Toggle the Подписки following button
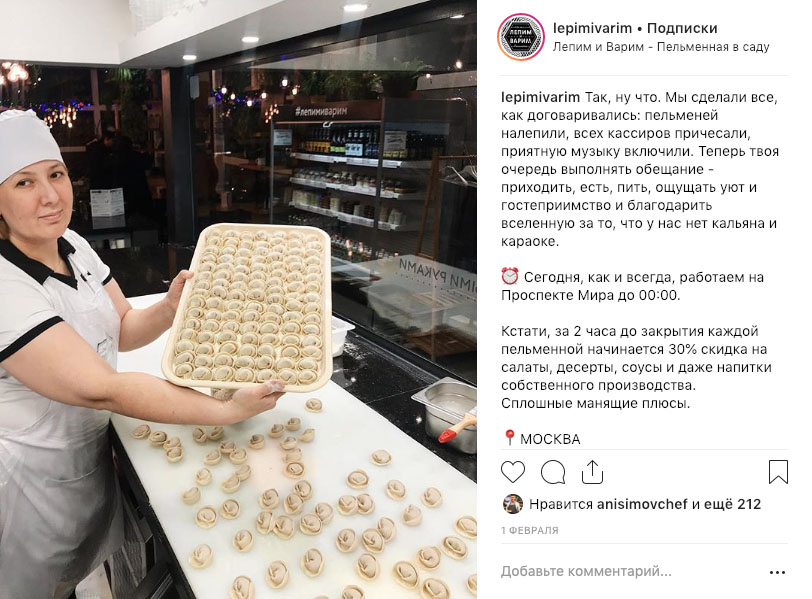812x599 pixels. [x=682, y=28]
